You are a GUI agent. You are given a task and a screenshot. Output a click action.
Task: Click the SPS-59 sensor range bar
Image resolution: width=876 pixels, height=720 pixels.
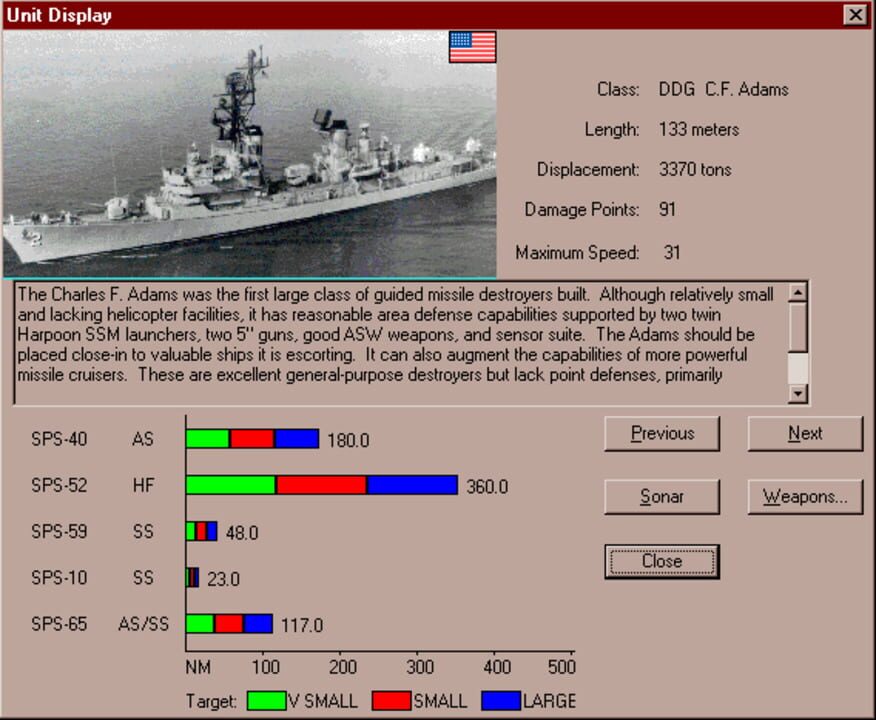(200, 533)
